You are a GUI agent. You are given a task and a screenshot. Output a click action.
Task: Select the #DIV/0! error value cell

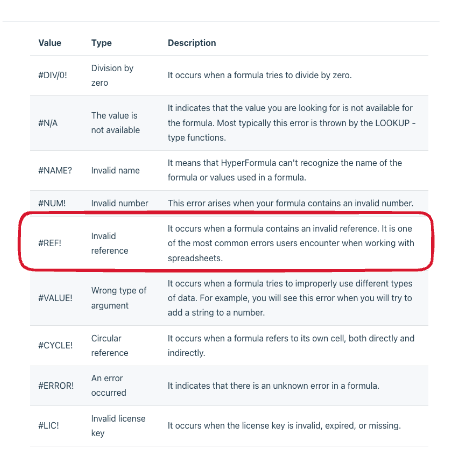52,75
